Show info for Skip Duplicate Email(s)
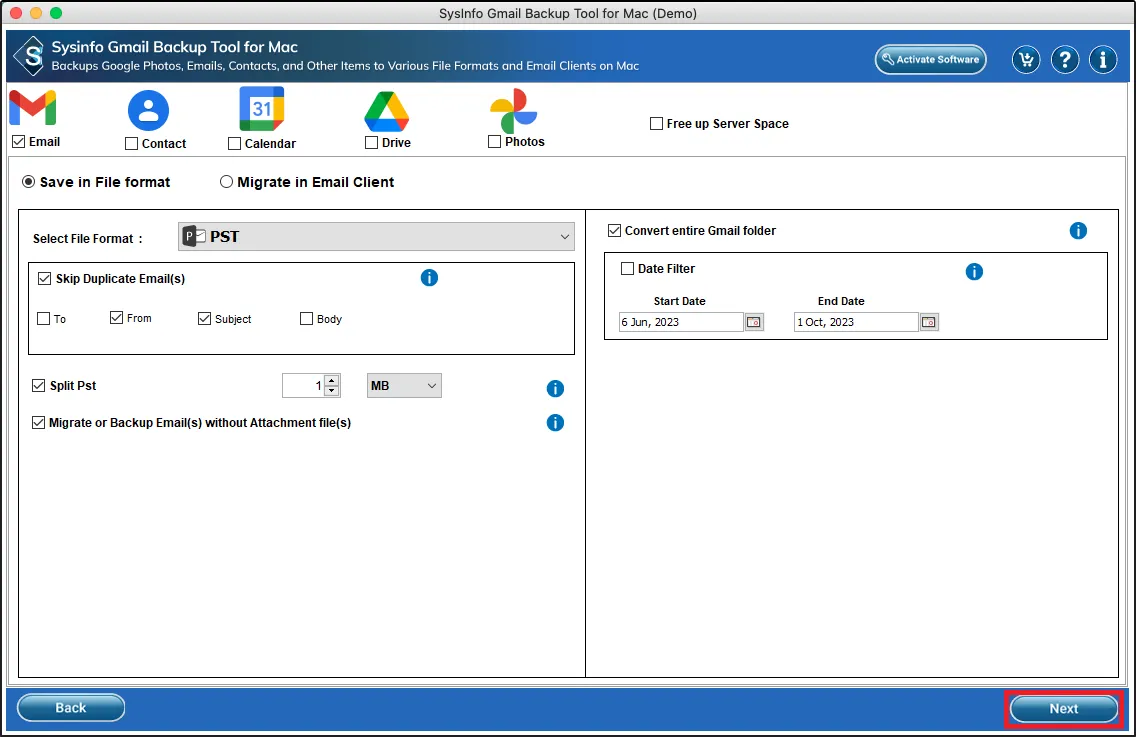This screenshot has height=737, width=1136. click(x=429, y=278)
